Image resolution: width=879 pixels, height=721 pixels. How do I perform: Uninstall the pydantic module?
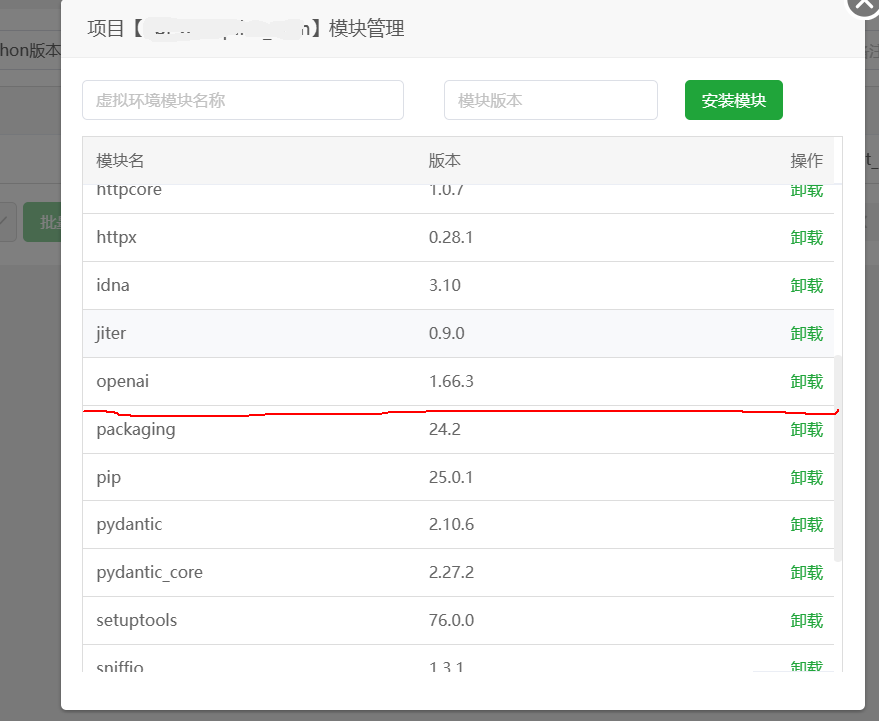(807, 525)
